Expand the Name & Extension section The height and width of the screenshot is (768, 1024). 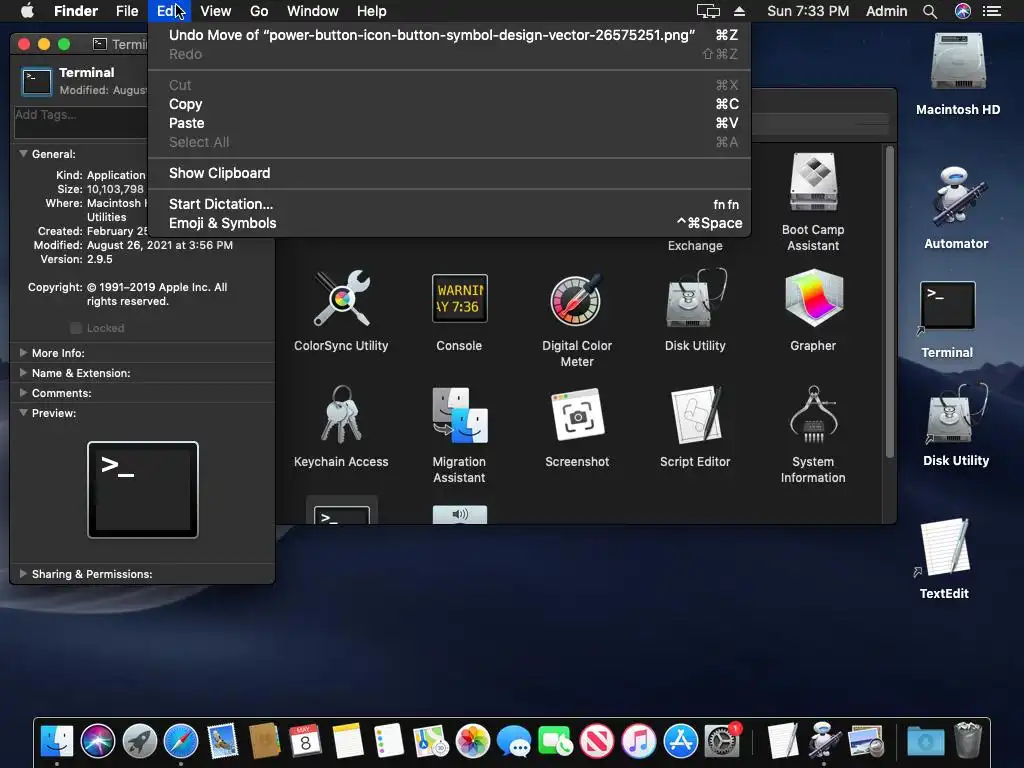point(24,373)
